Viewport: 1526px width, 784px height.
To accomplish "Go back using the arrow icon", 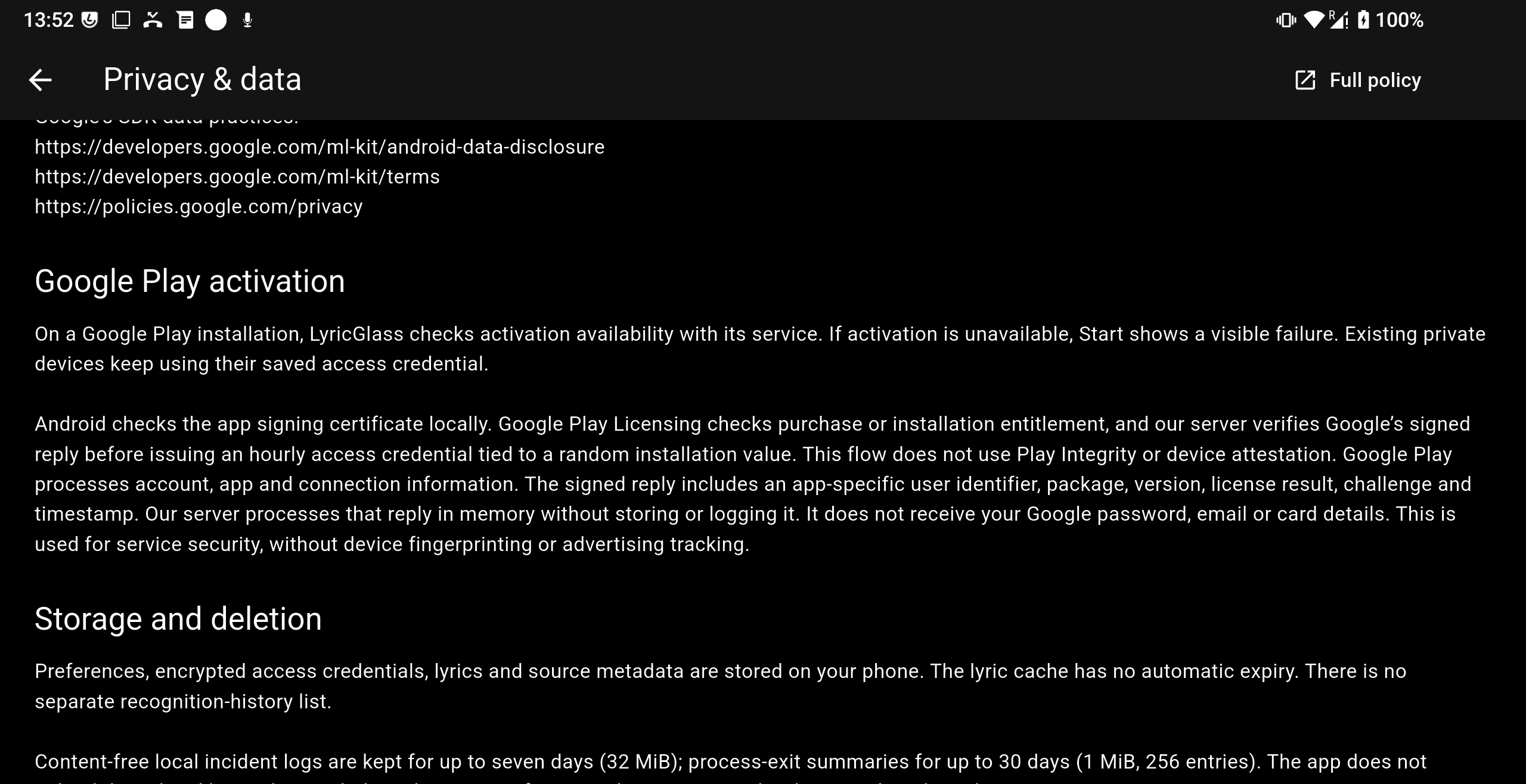I will pos(40,80).
